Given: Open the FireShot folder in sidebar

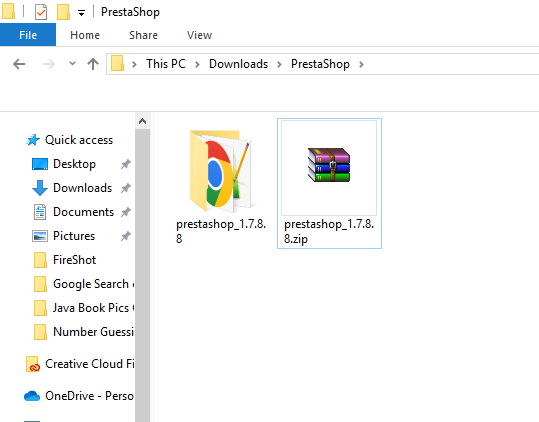Looking at the screenshot, I should coord(74,260).
